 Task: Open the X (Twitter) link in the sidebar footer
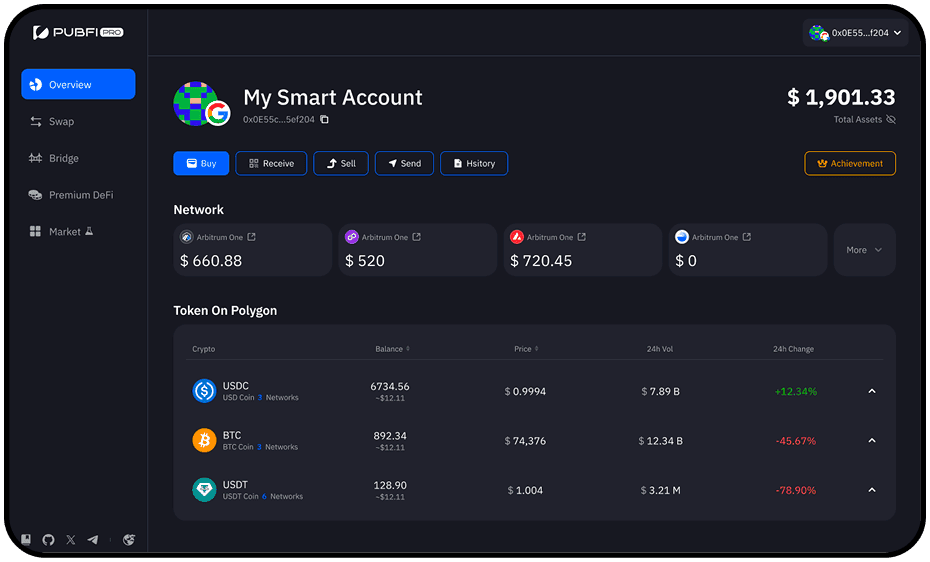[x=70, y=540]
